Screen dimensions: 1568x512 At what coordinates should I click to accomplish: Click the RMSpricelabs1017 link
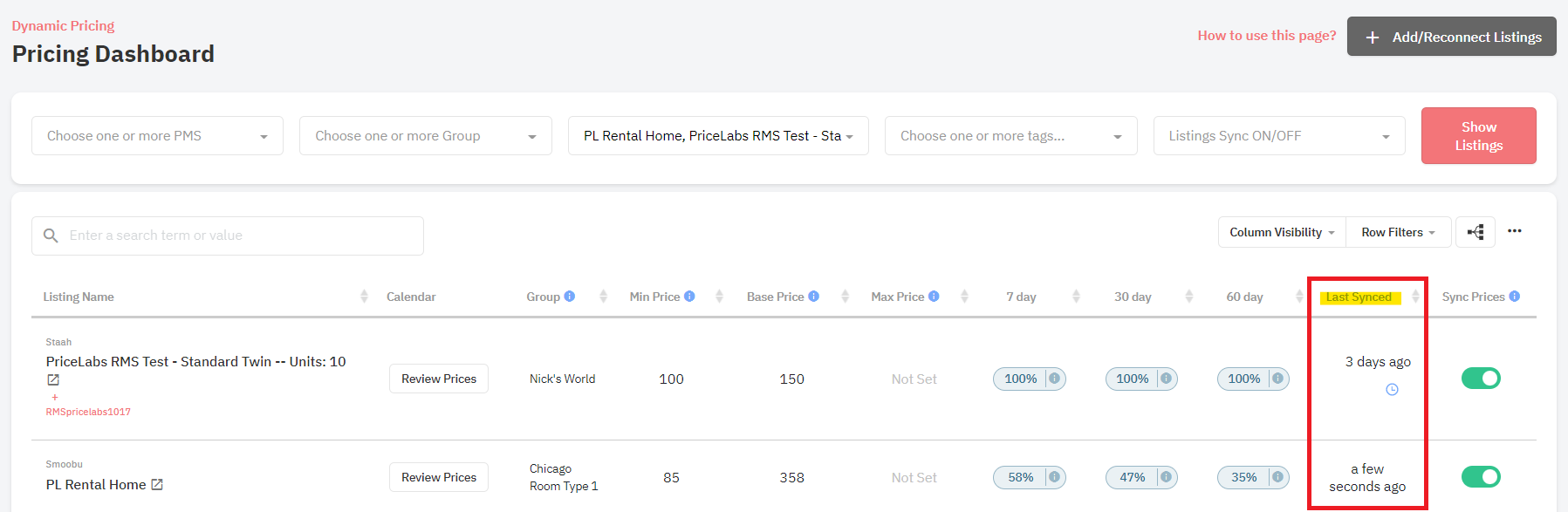(x=88, y=412)
